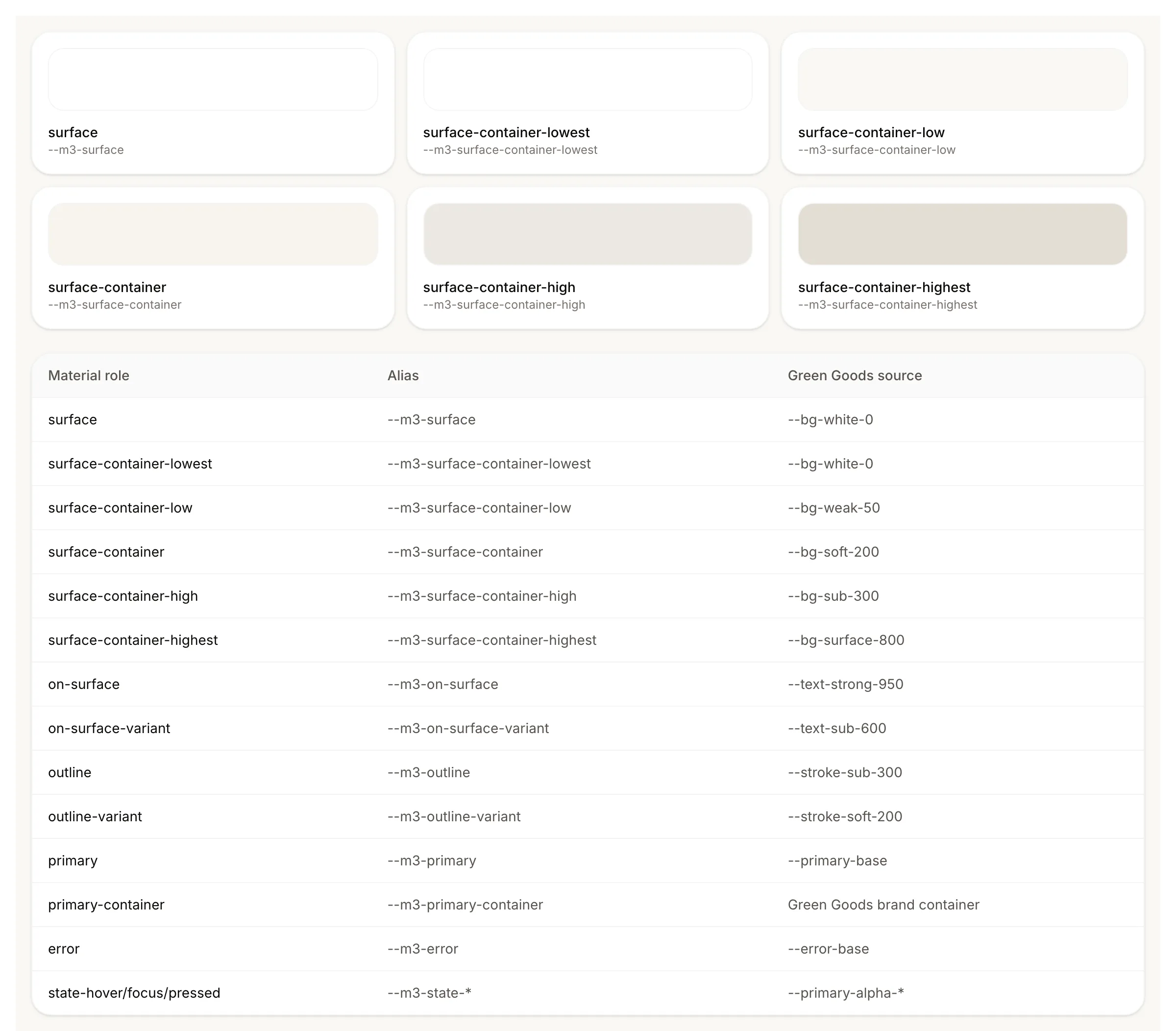The height and width of the screenshot is (1031, 1176).
Task: Click --m3-surface-container-highest text in the swatch card
Action: [x=888, y=305]
